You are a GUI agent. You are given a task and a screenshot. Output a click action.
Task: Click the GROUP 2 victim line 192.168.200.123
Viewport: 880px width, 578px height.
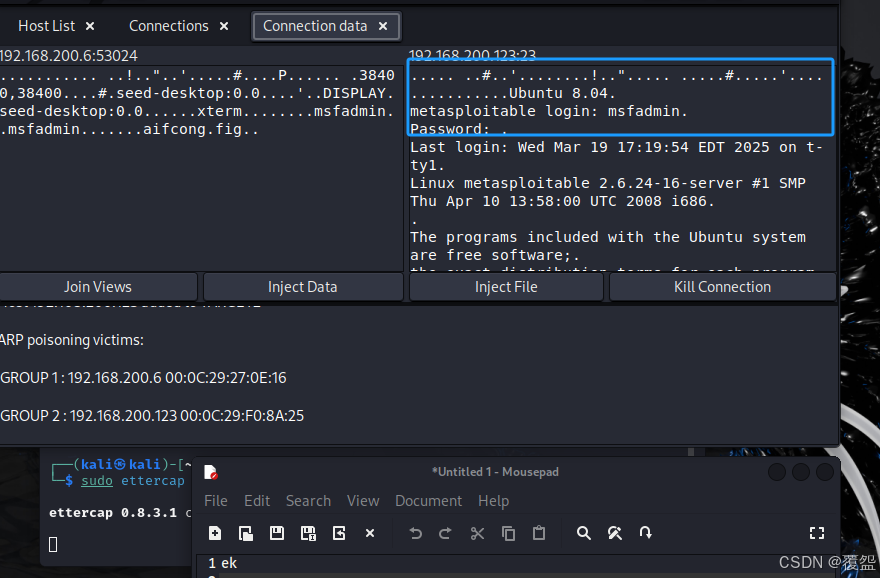pyautogui.click(x=152, y=416)
